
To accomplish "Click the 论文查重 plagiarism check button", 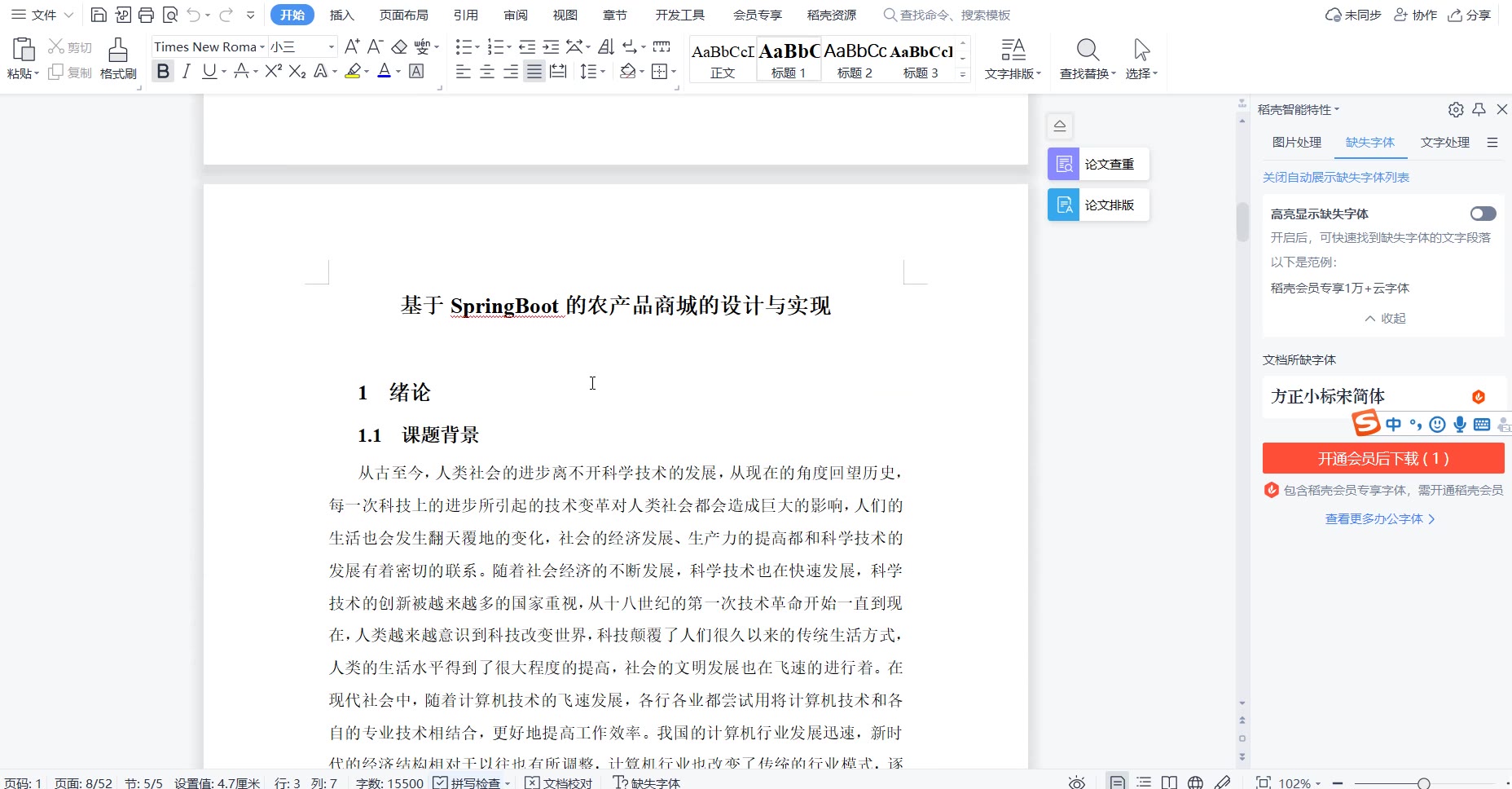I will coord(1098,164).
